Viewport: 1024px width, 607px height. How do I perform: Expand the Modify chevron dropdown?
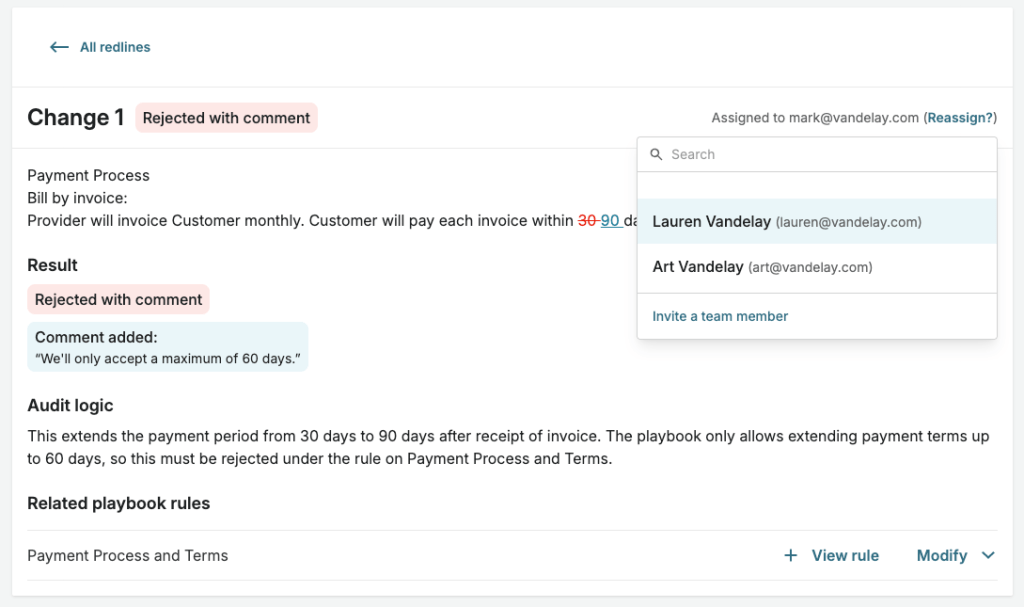coord(988,555)
